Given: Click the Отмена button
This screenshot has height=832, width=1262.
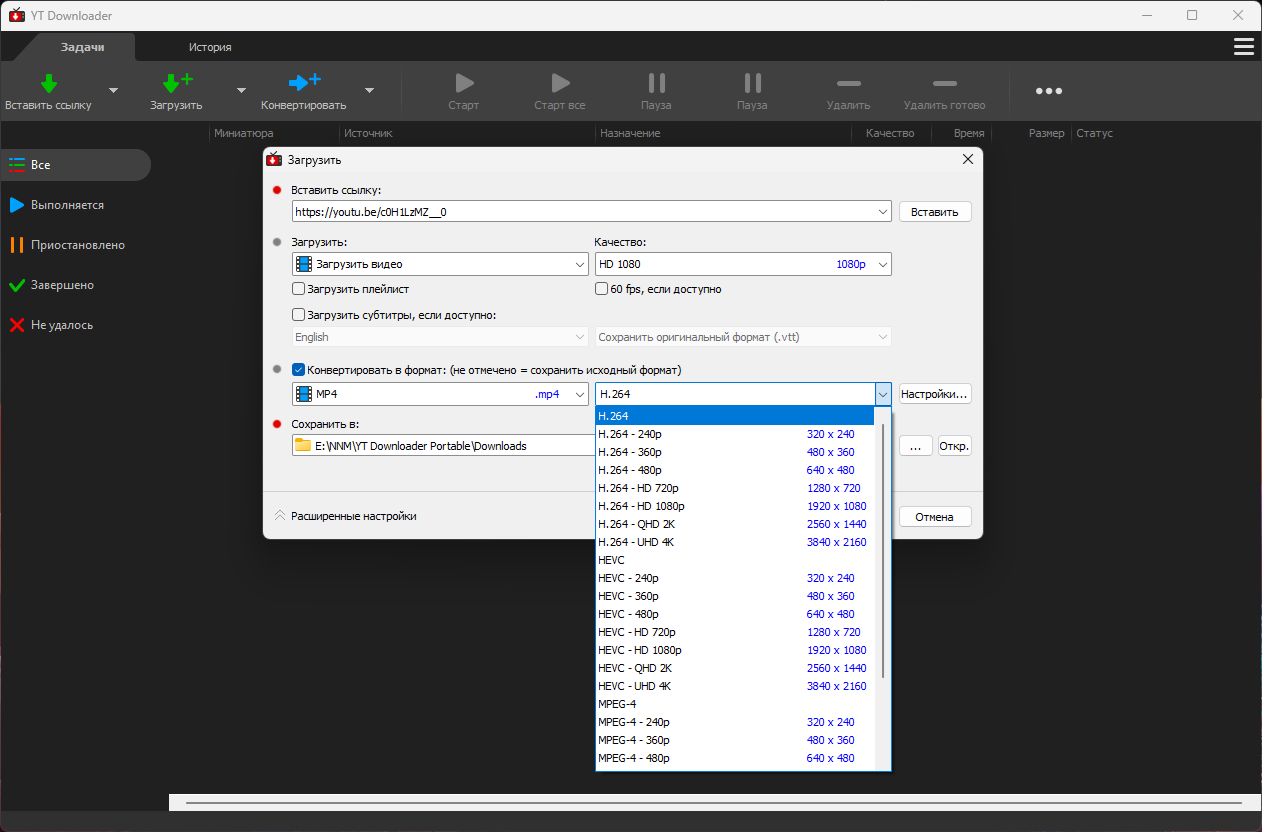Looking at the screenshot, I should (935, 517).
